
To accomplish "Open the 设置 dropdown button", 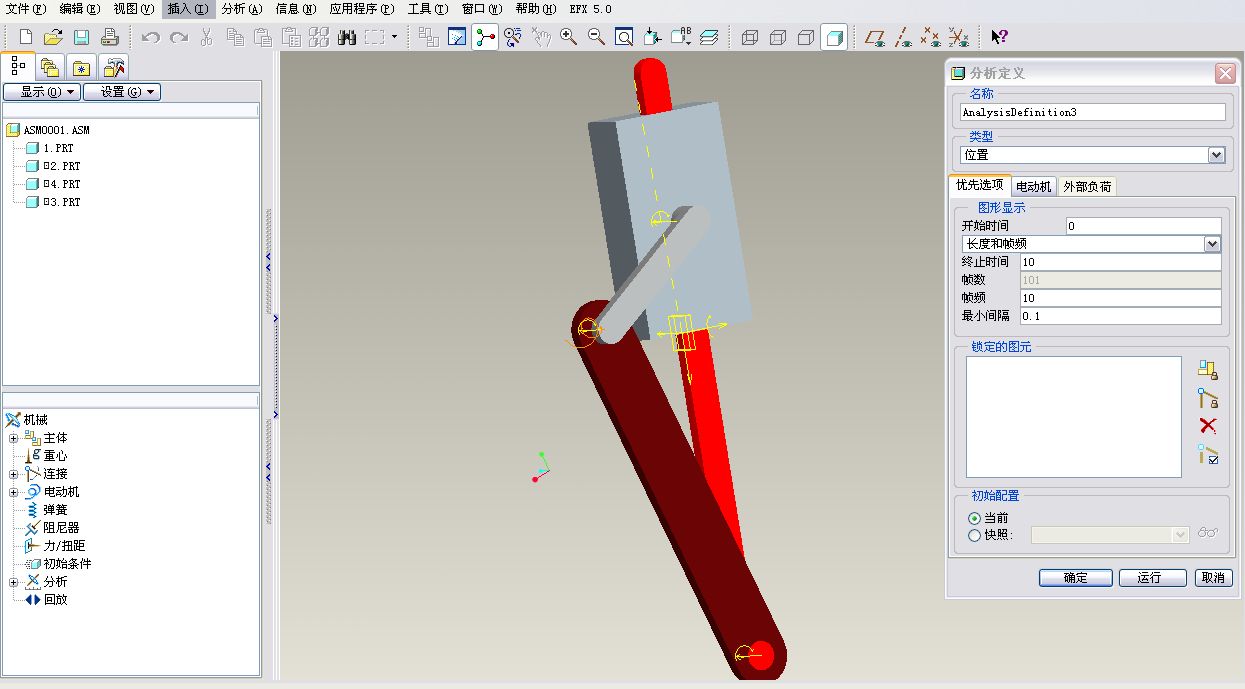I will click(122, 92).
